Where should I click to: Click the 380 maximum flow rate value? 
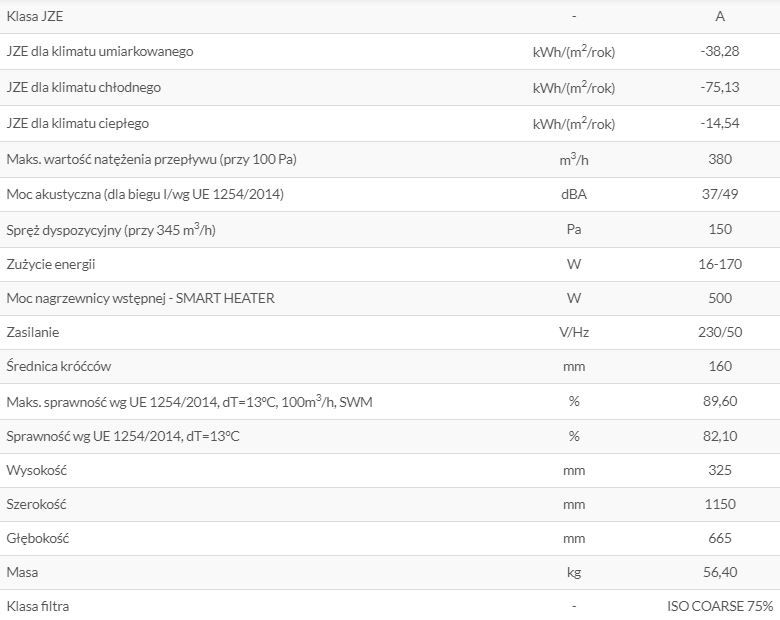tap(720, 159)
